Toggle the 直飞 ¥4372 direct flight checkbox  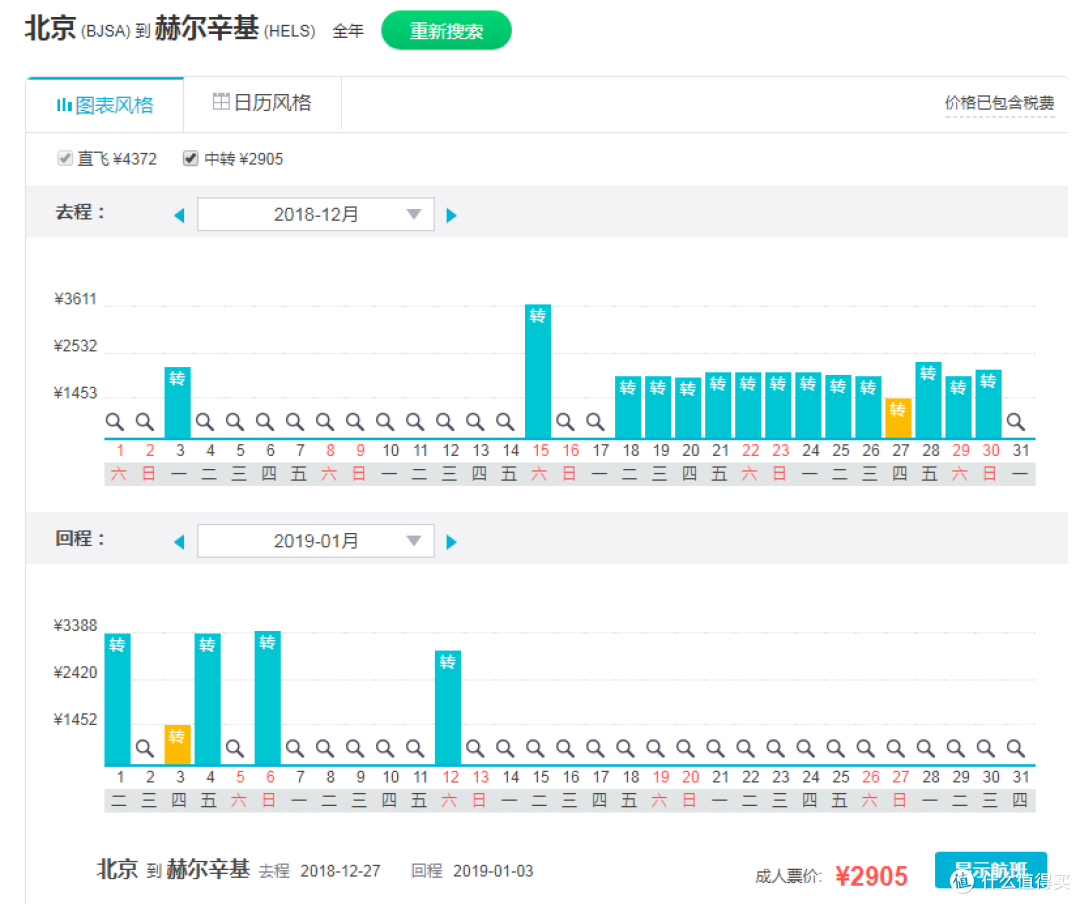coord(65,158)
